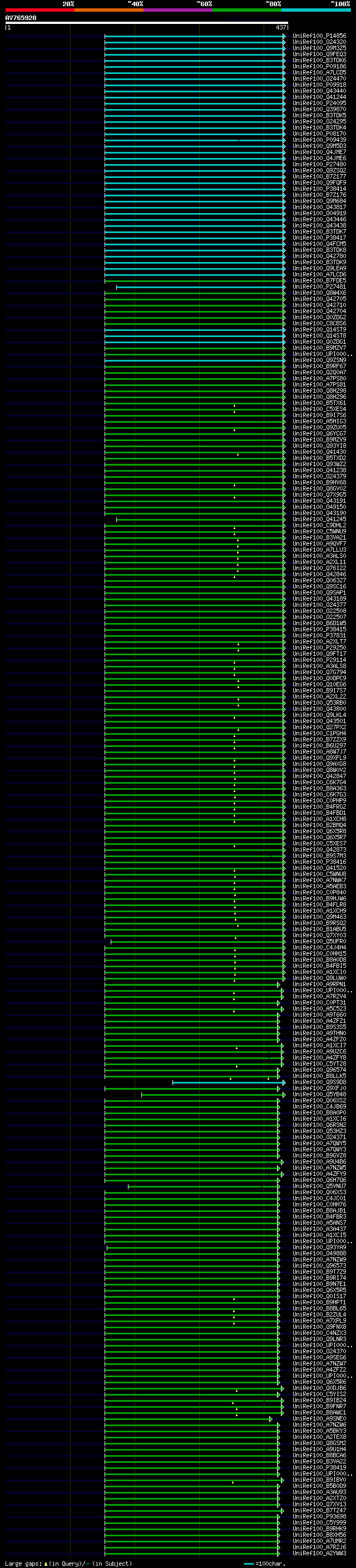Click the UniRef100_Q9M463 label
This screenshot has height=1568, width=356.
coord(319,917)
